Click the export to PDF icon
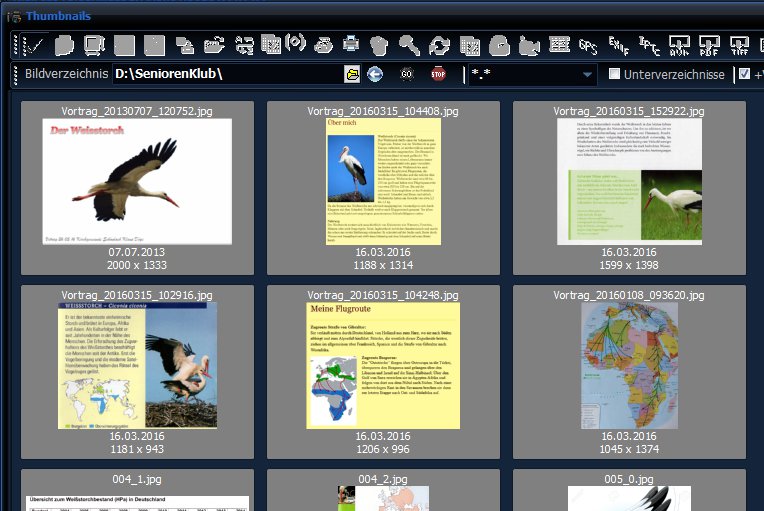Screen dimensions: 764x511 click(708, 45)
